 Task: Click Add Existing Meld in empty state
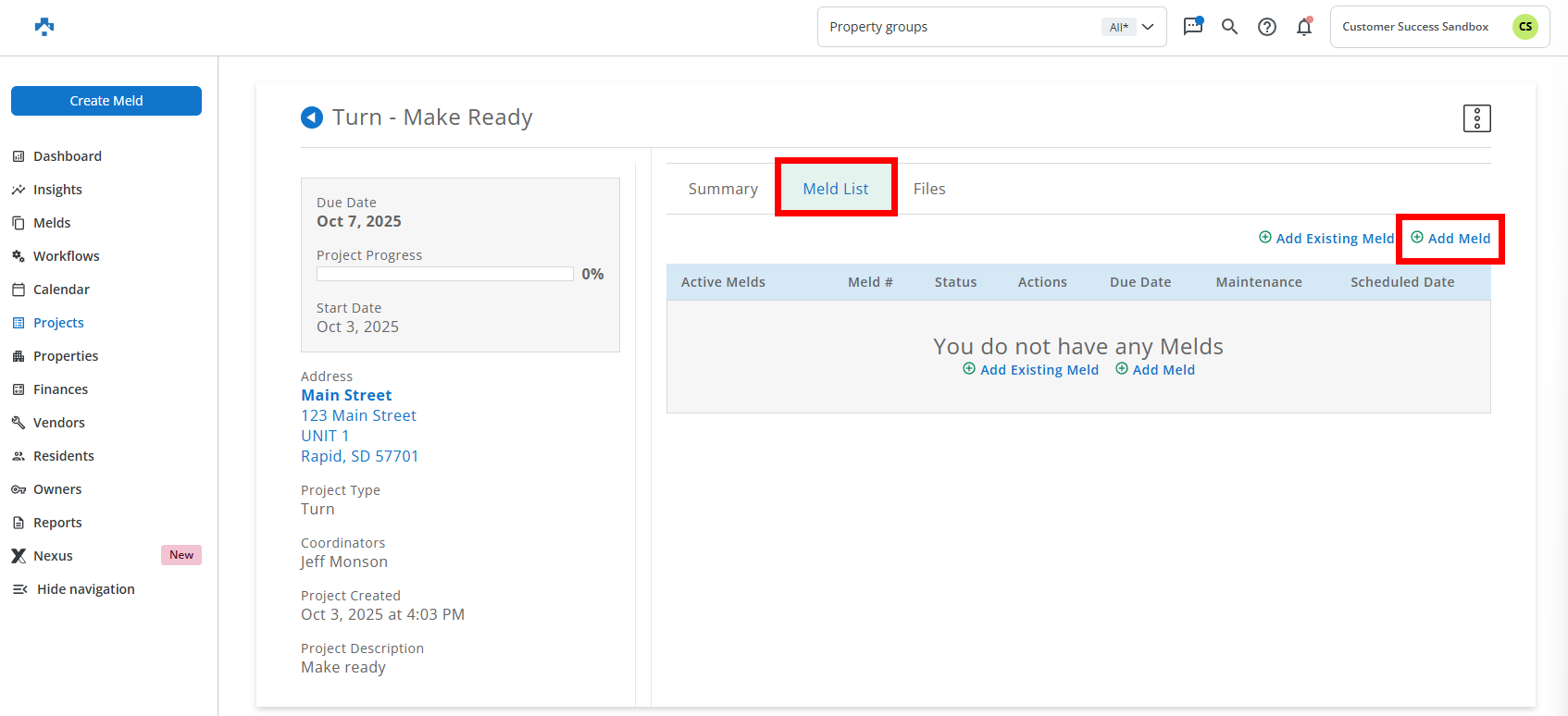tap(1030, 370)
